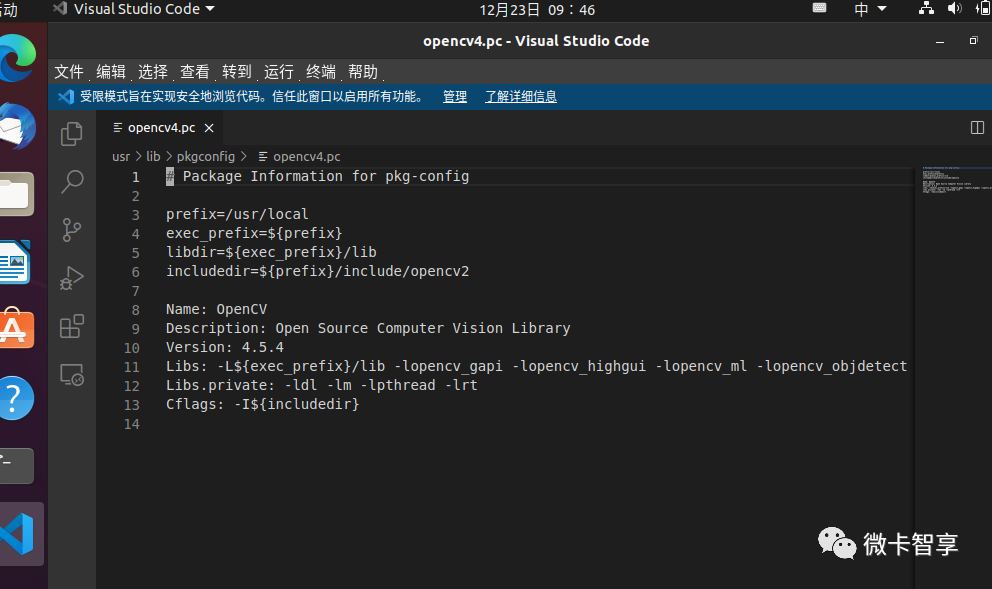This screenshot has width=992, height=589.
Task: Click the usr breadcrumb segment
Action: [121, 156]
